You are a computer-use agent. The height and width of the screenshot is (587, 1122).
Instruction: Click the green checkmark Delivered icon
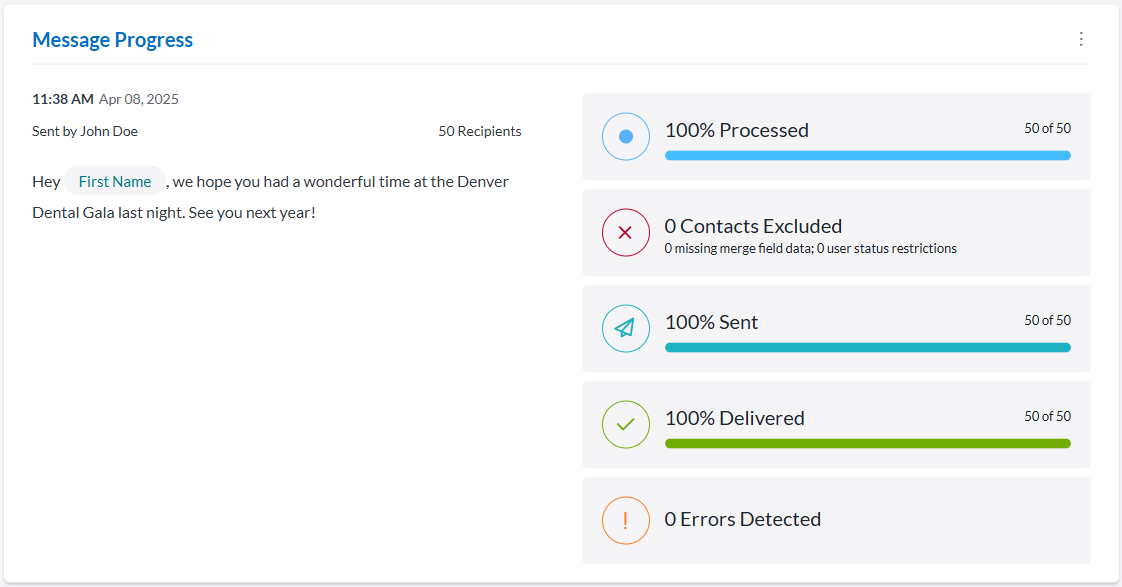coord(626,425)
